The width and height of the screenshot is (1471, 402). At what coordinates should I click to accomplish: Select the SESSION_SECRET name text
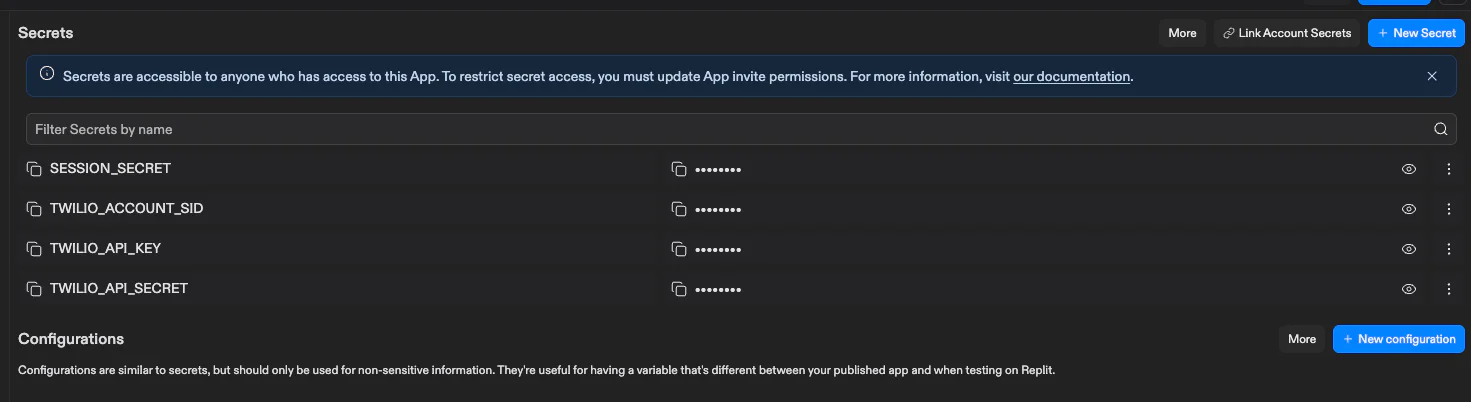[110, 169]
